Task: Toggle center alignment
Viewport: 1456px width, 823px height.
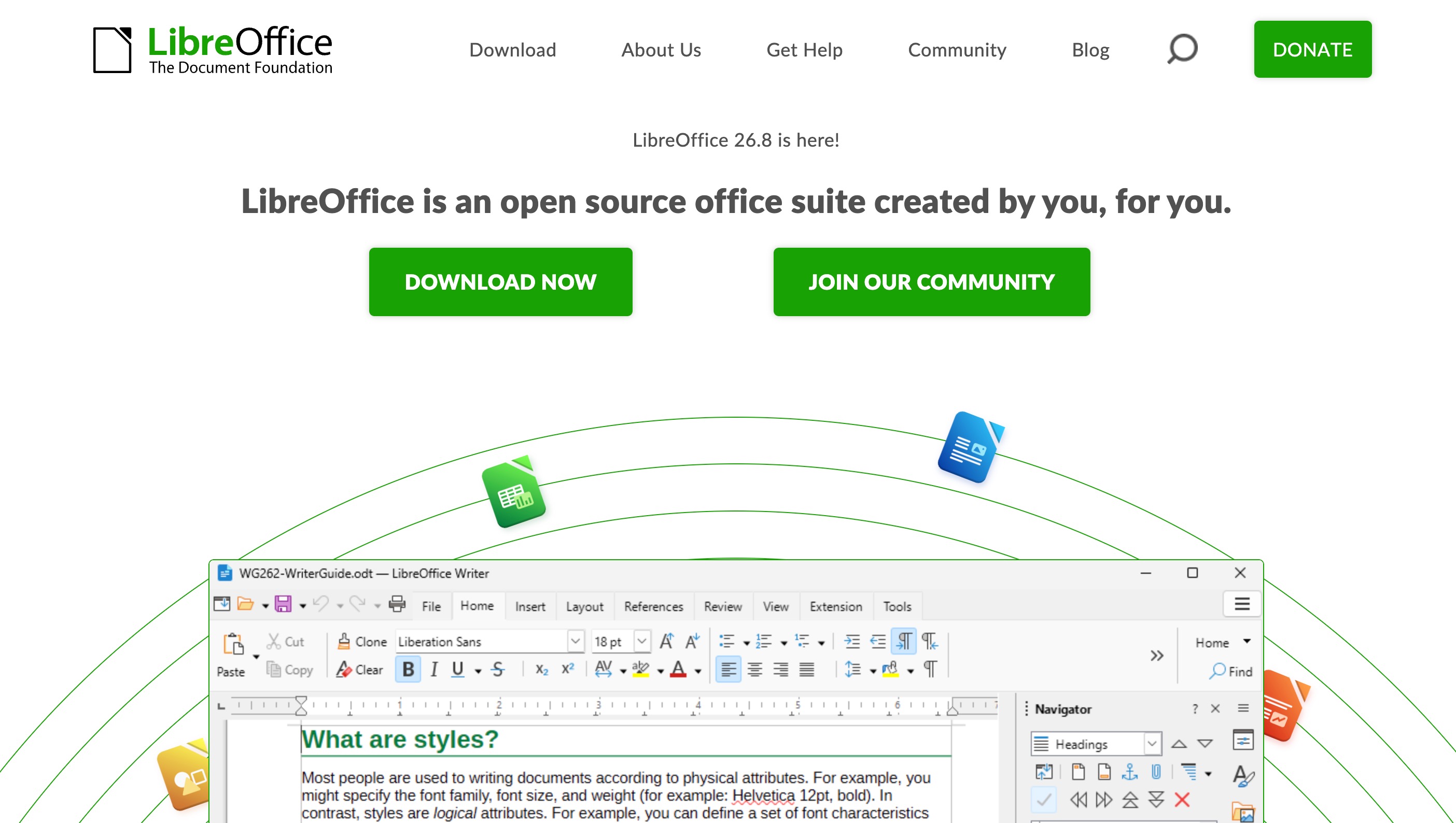Action: tap(754, 670)
